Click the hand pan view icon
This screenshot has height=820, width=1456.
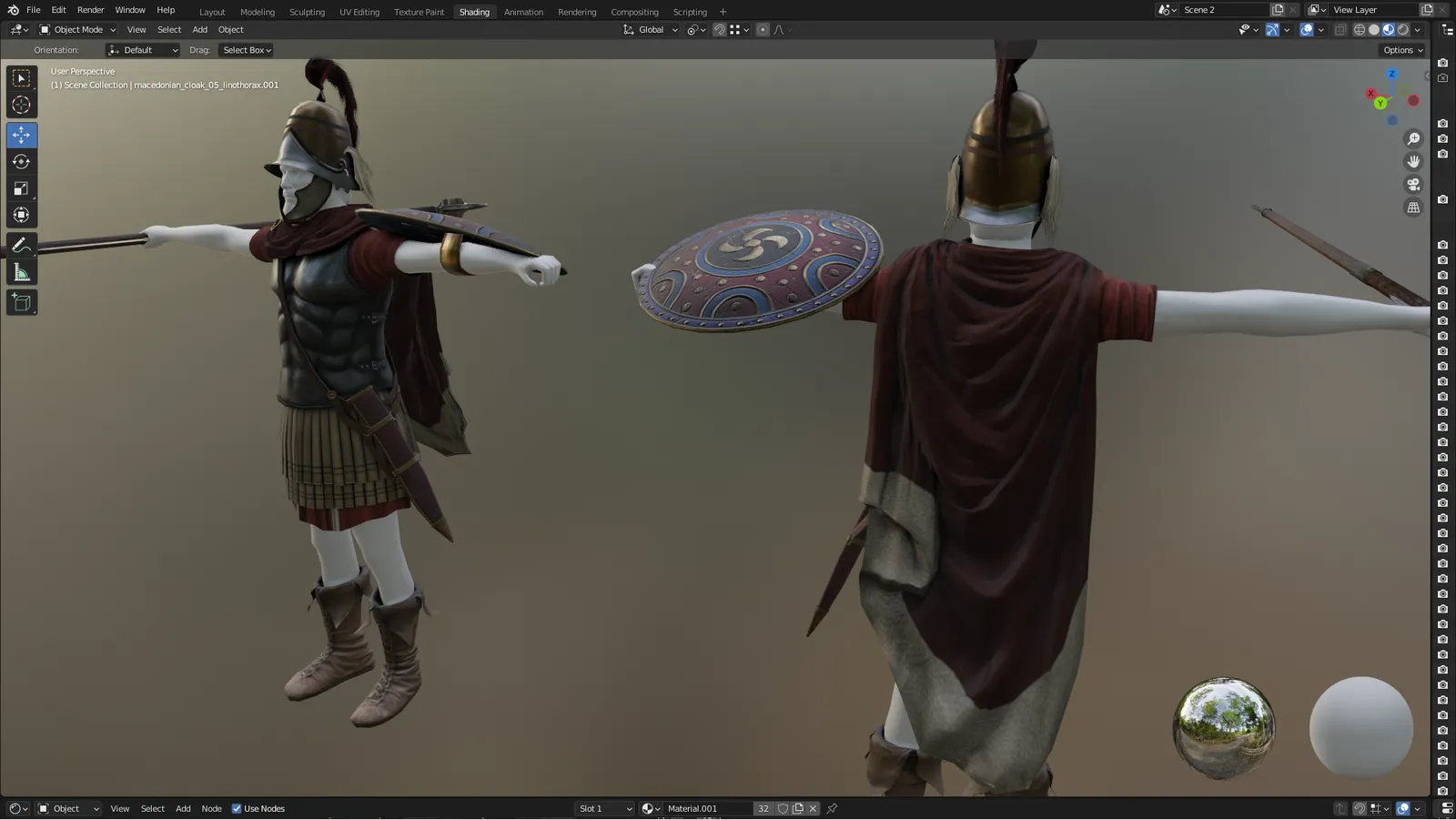(1413, 161)
